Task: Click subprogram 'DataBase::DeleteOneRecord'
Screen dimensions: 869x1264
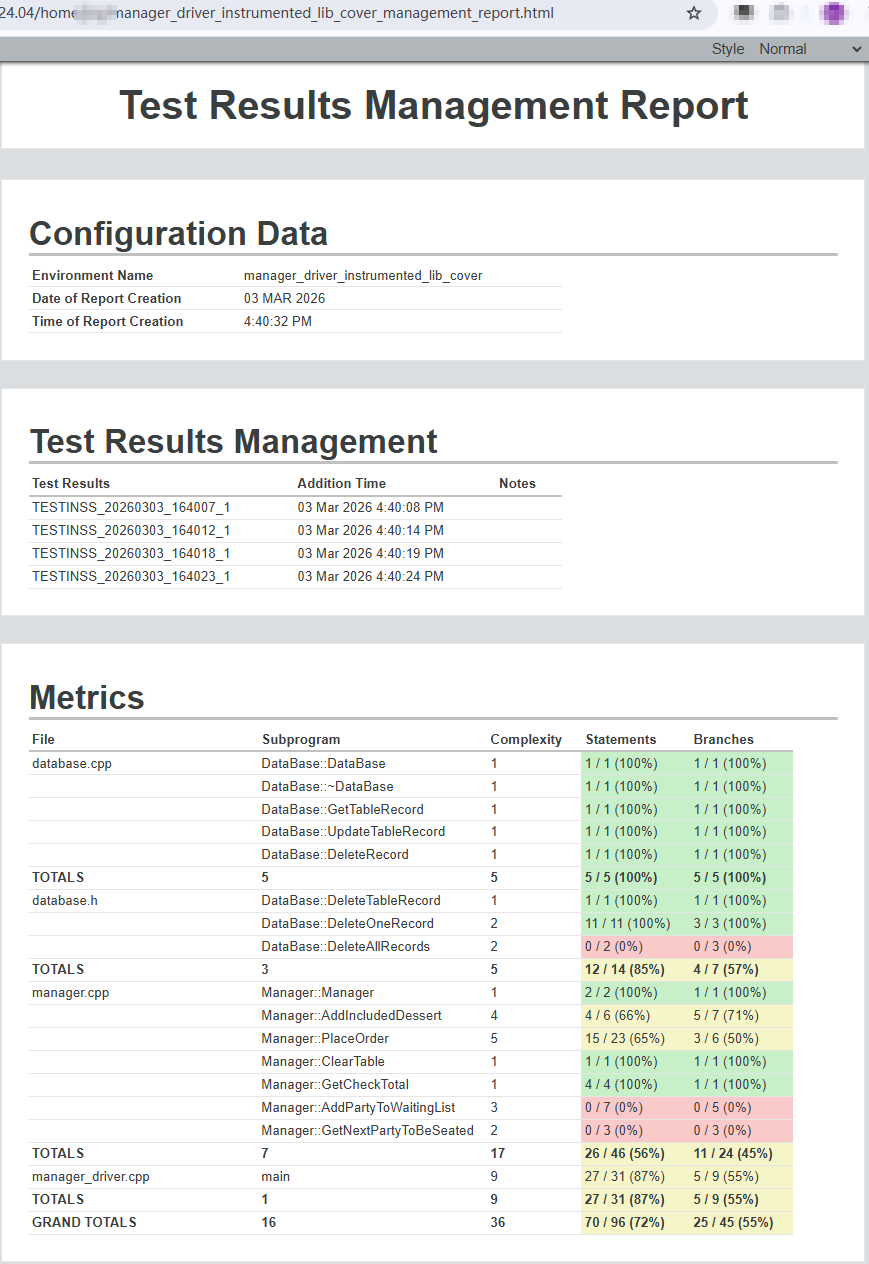Action: [x=348, y=923]
